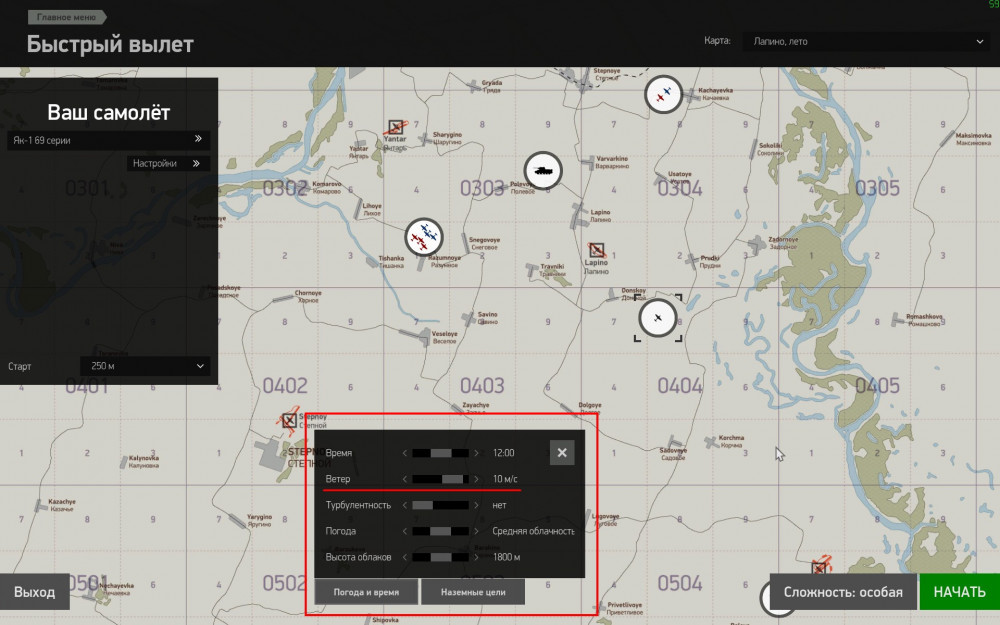Click the 10 м/с wind value
The width and height of the screenshot is (1000, 625).
click(505, 479)
